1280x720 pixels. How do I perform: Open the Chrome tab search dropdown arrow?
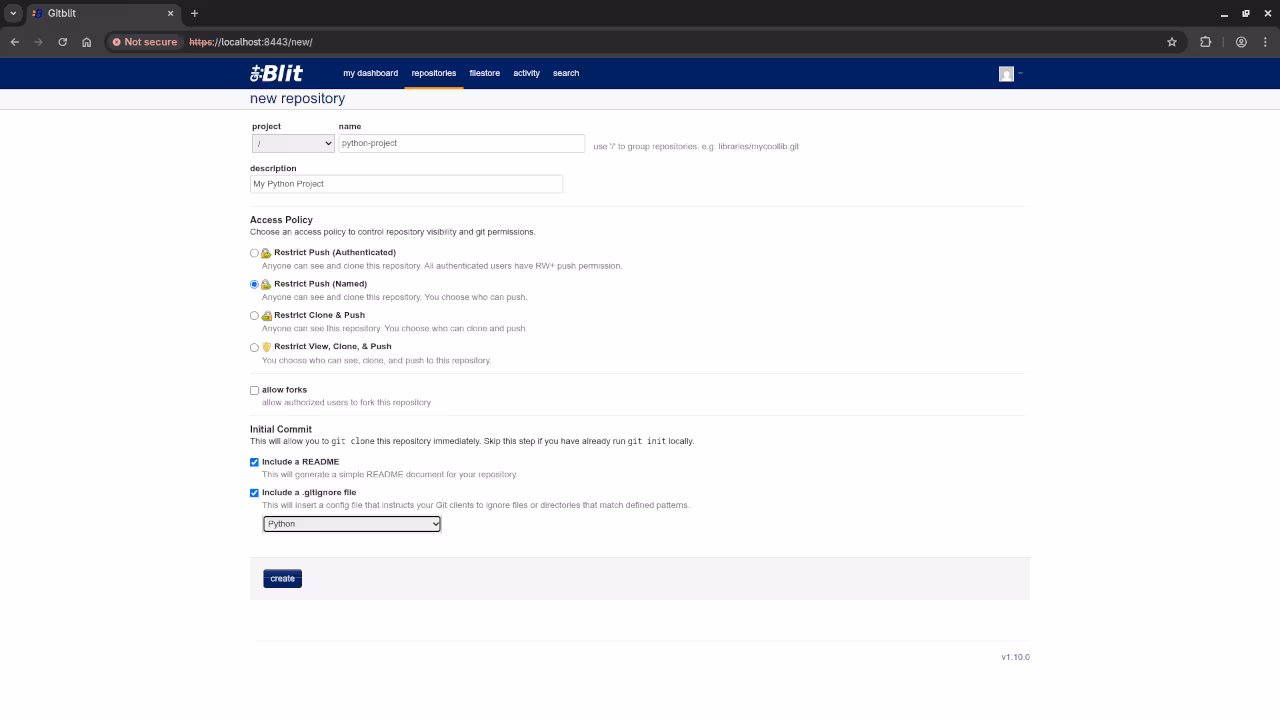[13, 13]
